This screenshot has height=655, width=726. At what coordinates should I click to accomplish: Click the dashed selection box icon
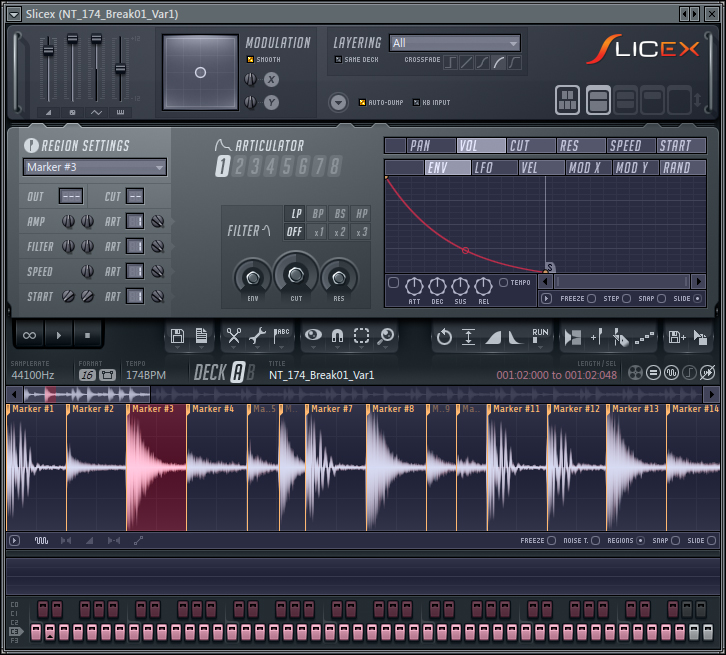pos(361,336)
